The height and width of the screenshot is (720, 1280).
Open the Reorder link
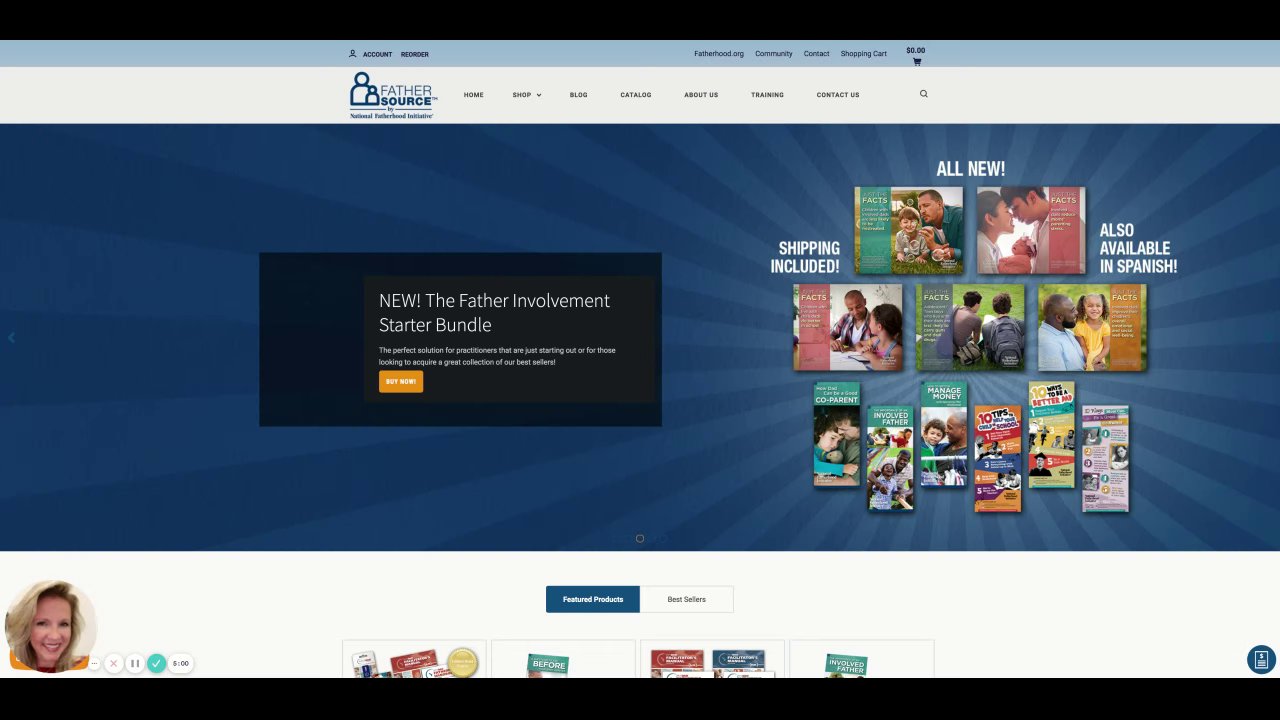tap(415, 54)
